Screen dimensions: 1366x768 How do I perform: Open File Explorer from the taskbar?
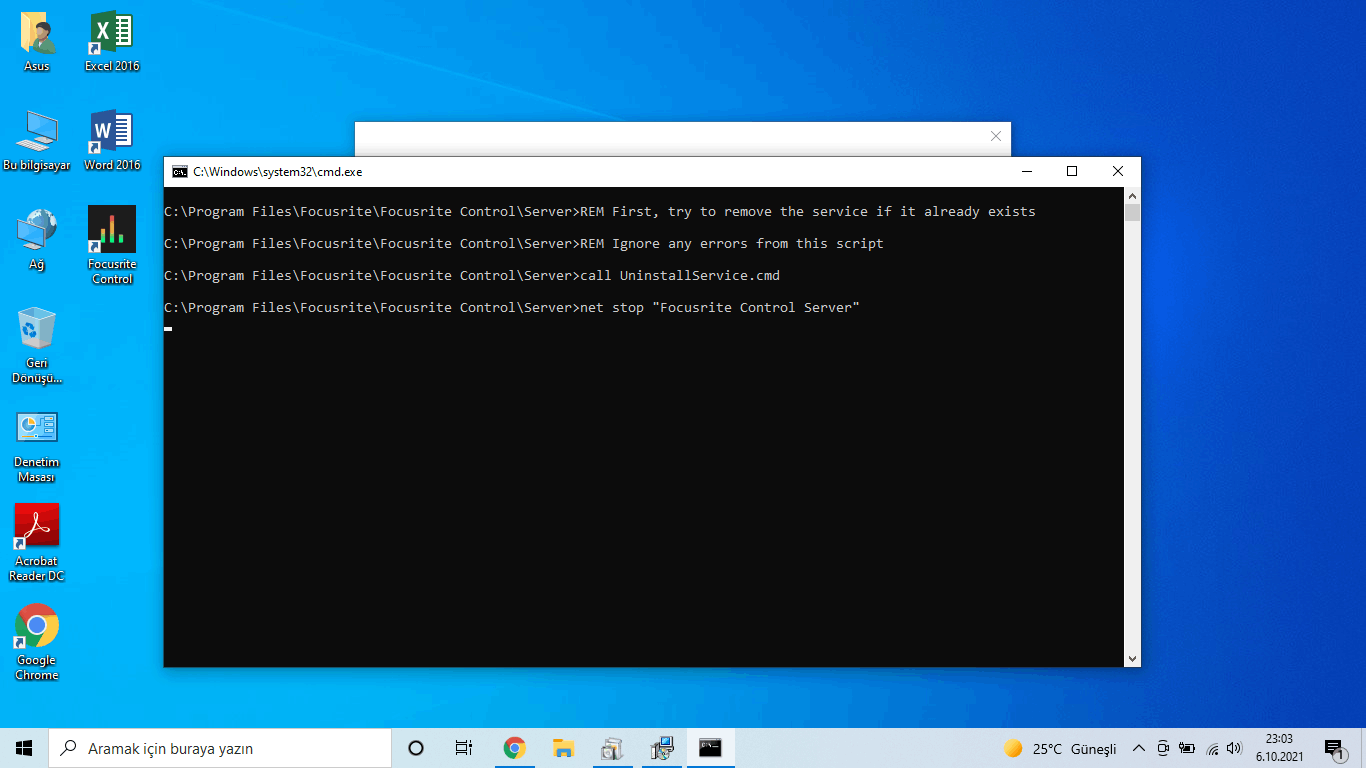[x=563, y=748]
